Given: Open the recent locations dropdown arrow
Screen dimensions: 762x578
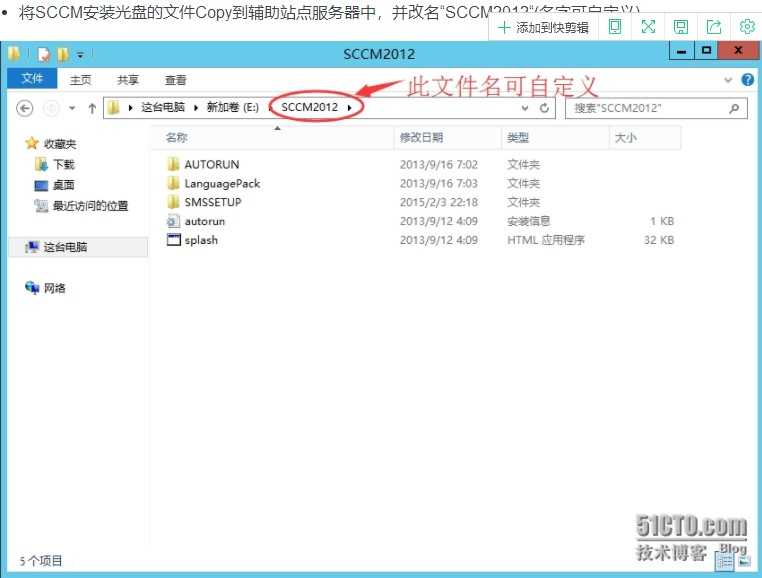Looking at the screenshot, I should tap(72, 108).
